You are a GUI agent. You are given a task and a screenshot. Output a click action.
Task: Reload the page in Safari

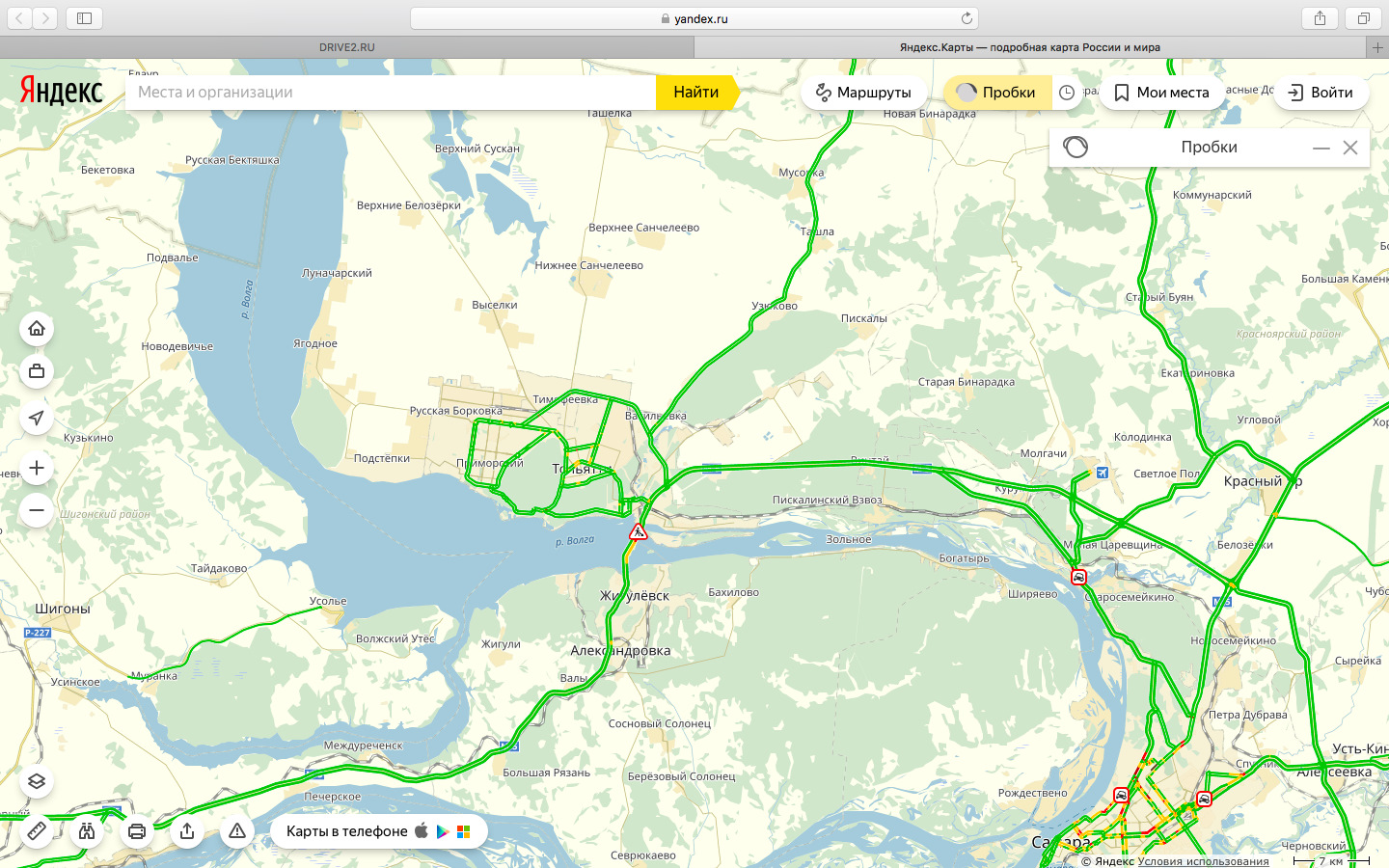coord(967,18)
